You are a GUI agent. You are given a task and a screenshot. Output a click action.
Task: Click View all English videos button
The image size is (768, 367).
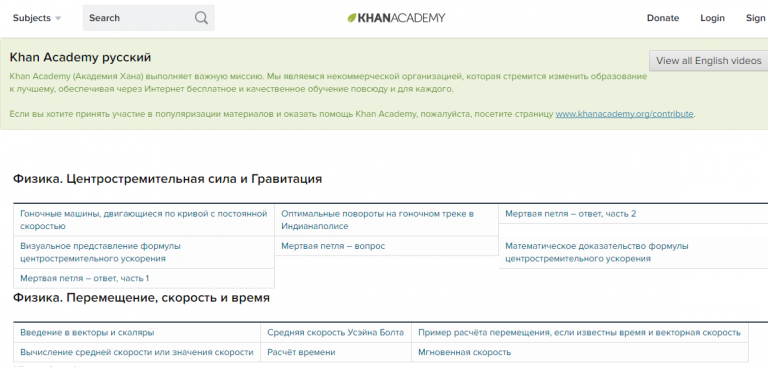point(709,61)
